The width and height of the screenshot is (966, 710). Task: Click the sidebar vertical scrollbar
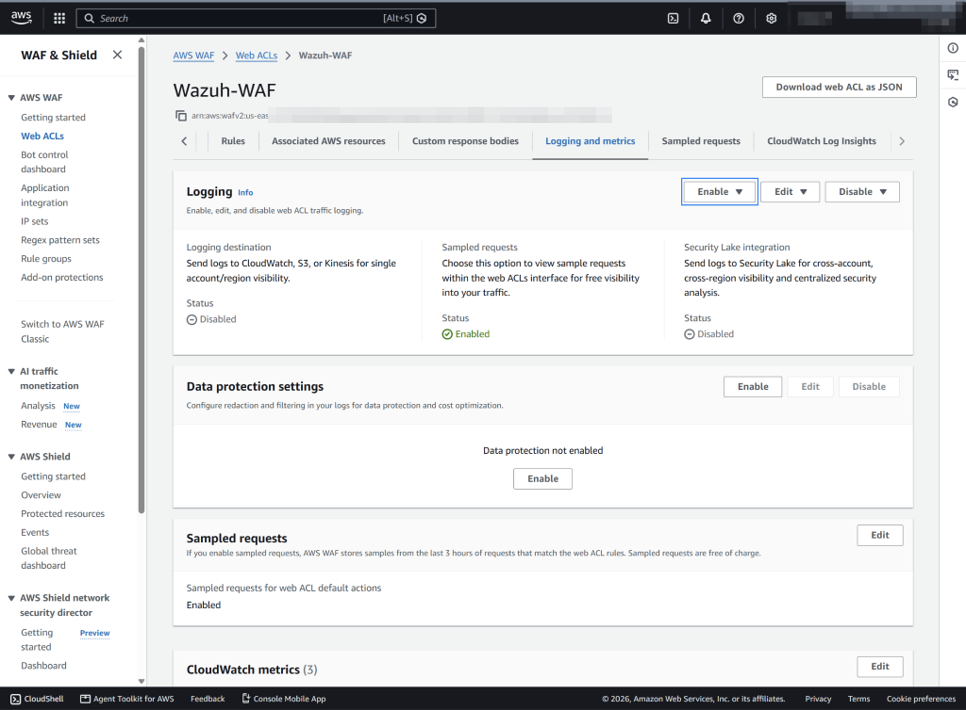[142, 280]
